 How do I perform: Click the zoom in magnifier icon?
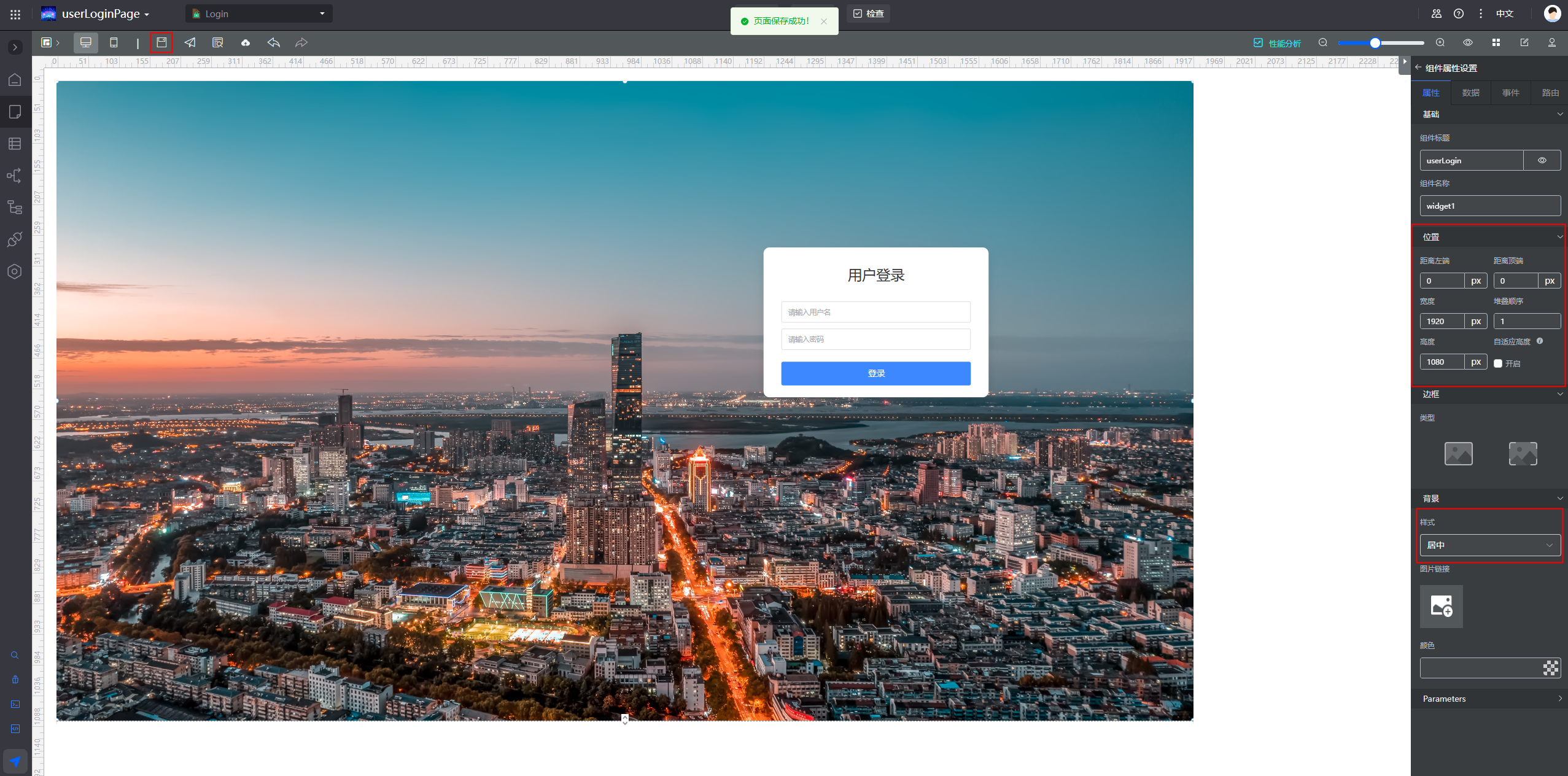[1440, 42]
